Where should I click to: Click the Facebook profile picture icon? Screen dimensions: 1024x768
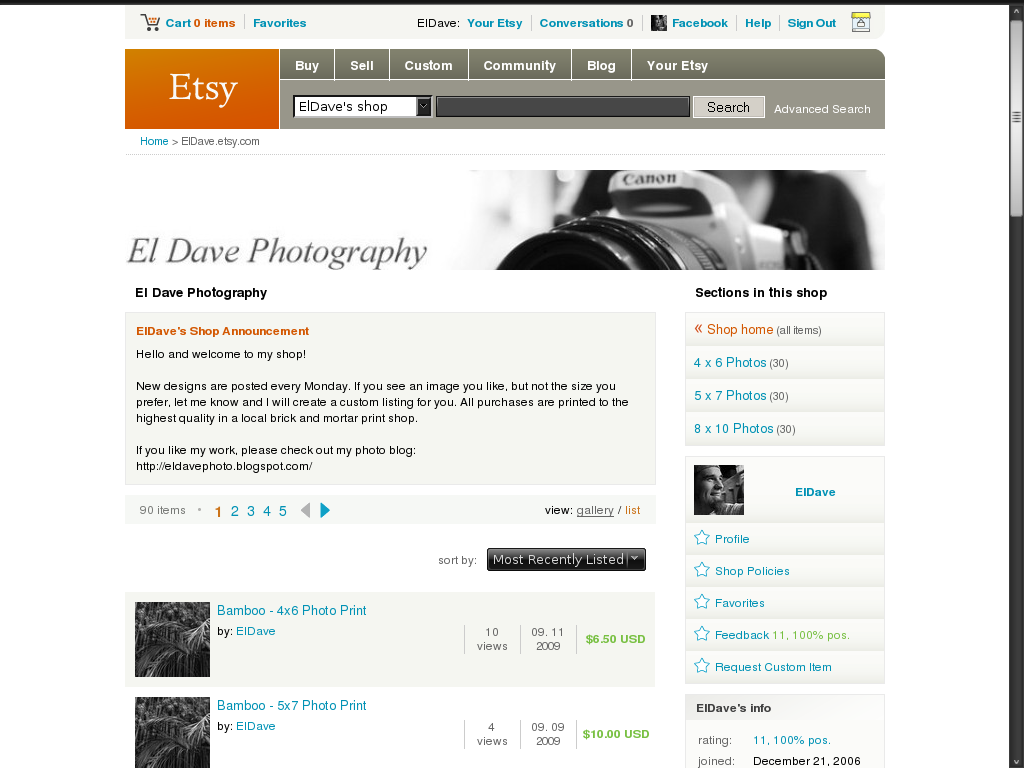[x=659, y=23]
